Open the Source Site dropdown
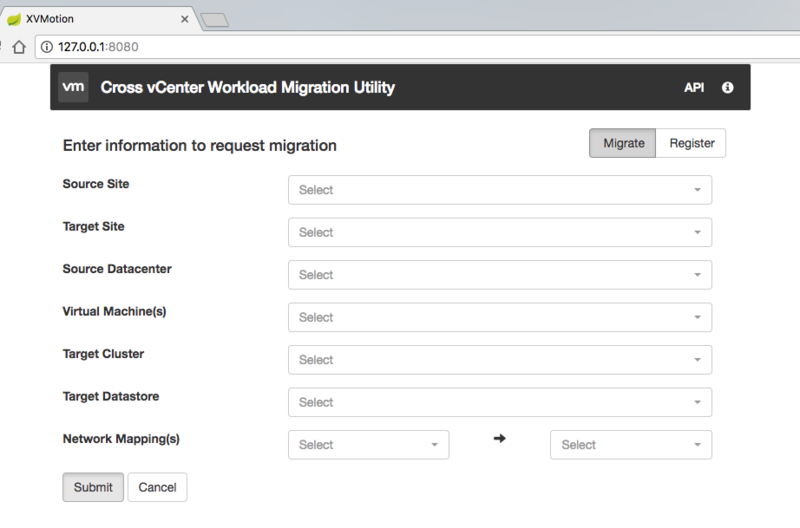The width and height of the screenshot is (800, 528). point(499,190)
